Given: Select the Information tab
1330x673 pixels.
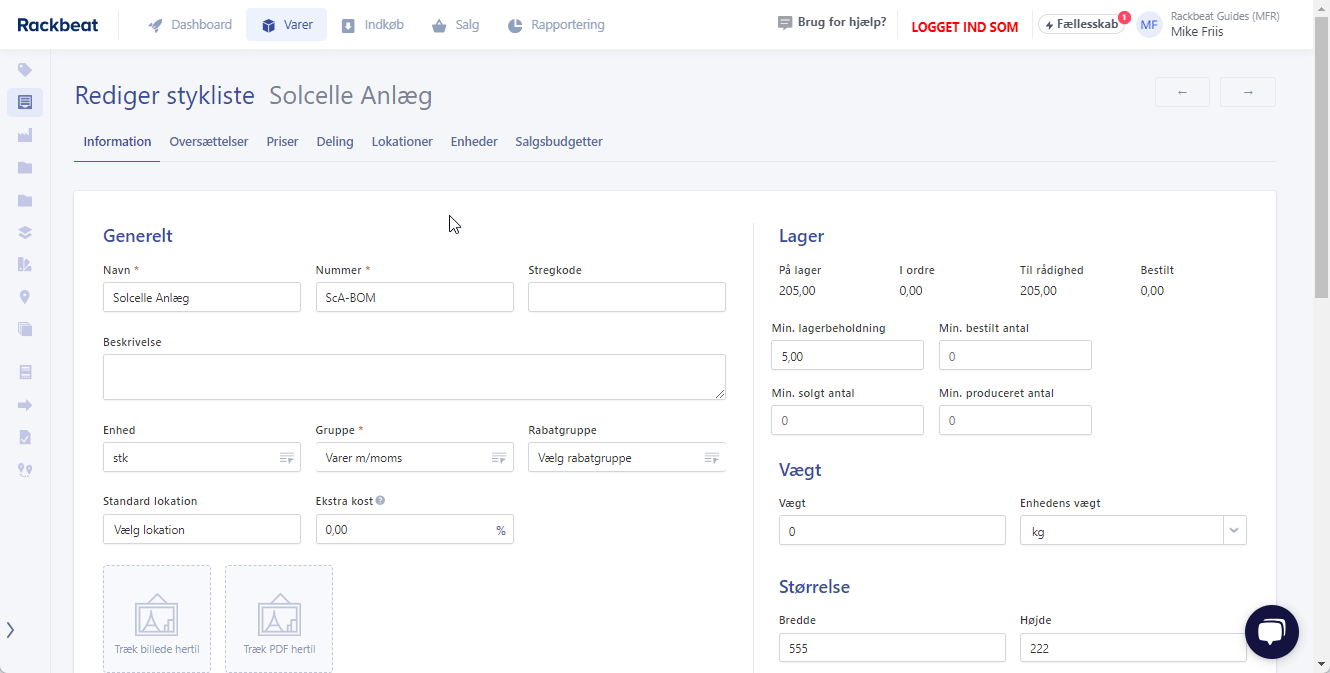Looking at the screenshot, I should 117,142.
